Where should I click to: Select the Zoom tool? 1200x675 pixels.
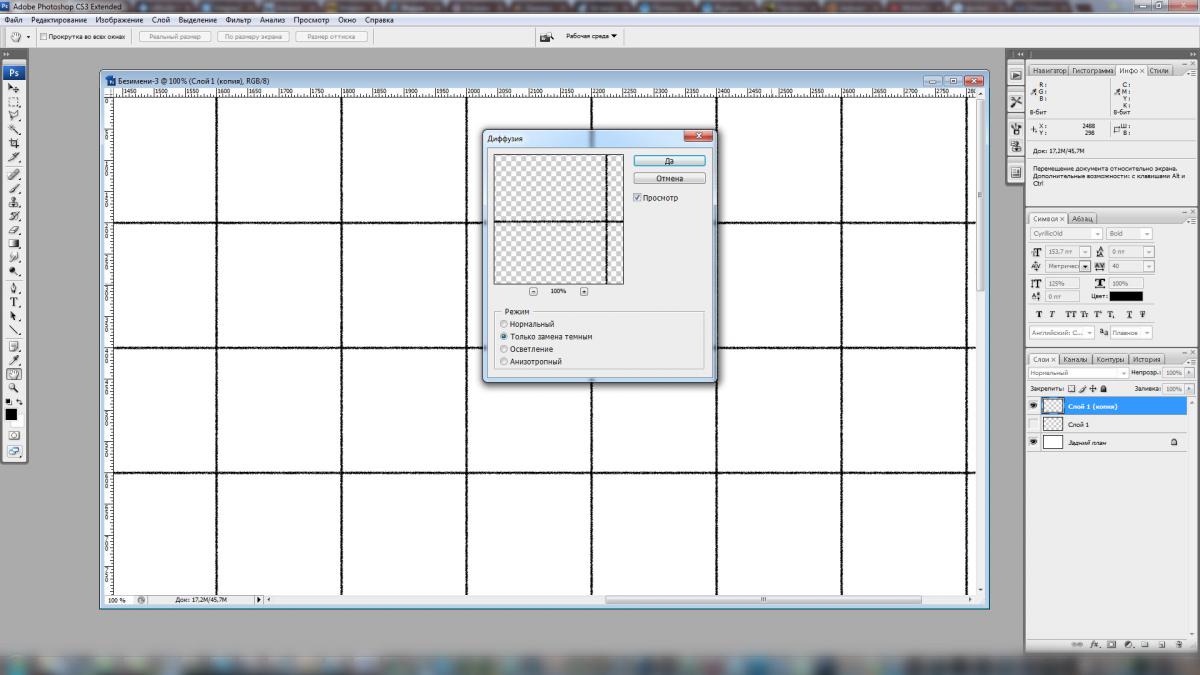(14, 388)
